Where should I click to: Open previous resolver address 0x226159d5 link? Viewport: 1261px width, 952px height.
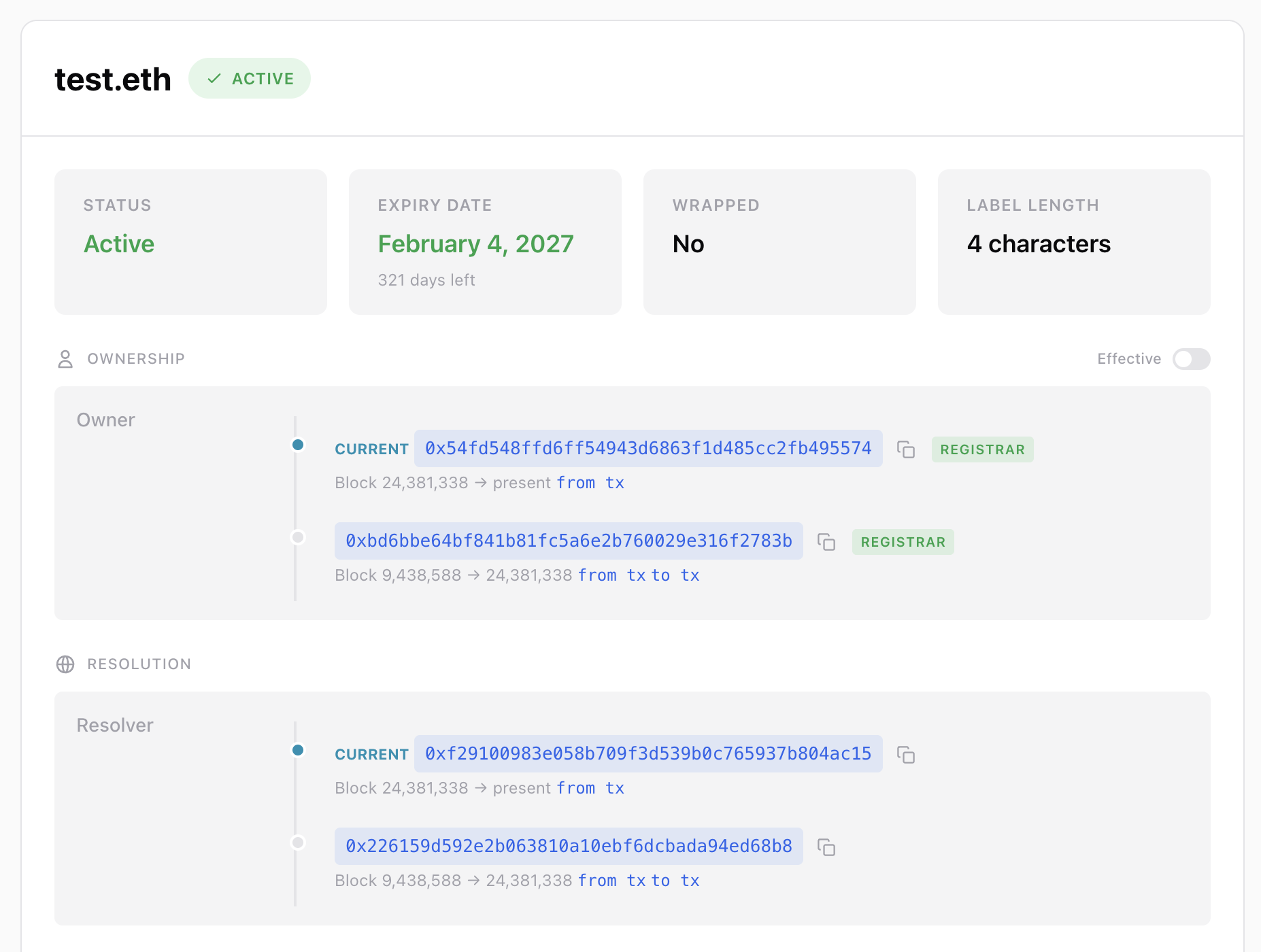tap(569, 847)
